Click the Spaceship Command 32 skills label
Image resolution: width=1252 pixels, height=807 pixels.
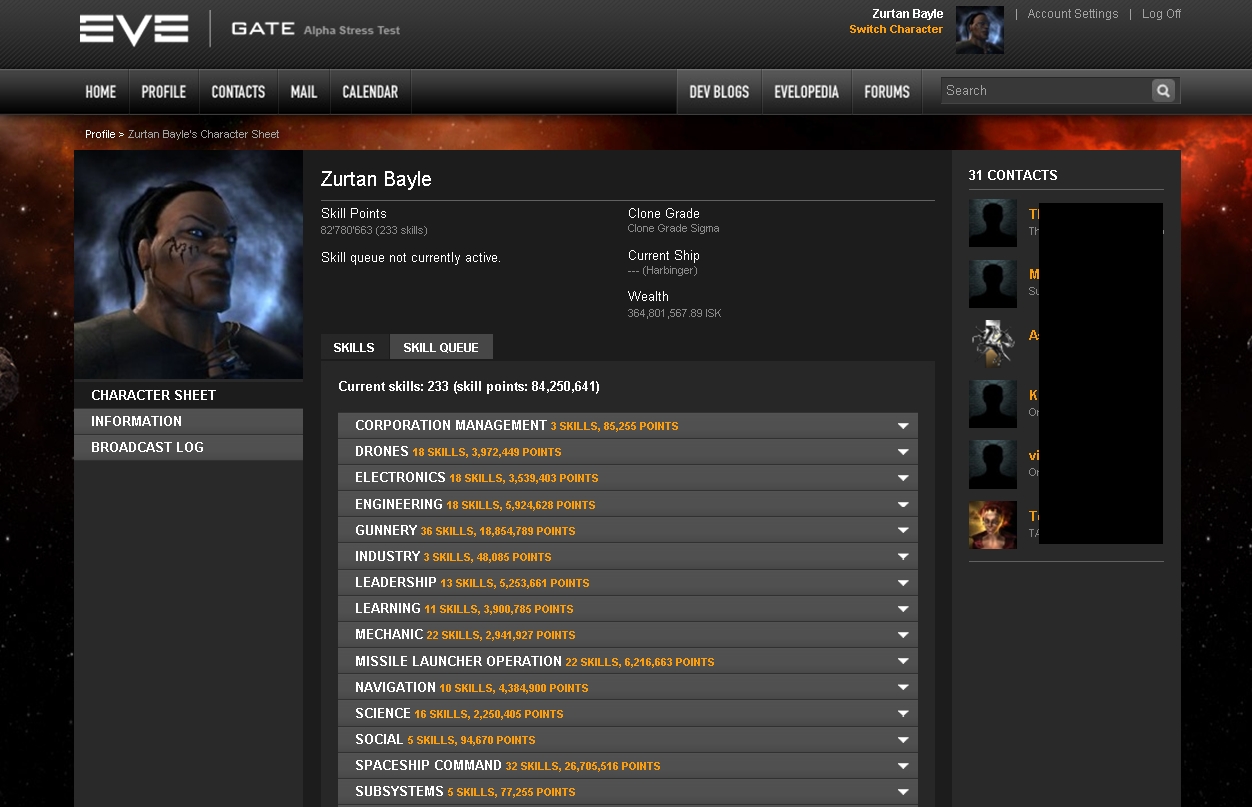(583, 766)
